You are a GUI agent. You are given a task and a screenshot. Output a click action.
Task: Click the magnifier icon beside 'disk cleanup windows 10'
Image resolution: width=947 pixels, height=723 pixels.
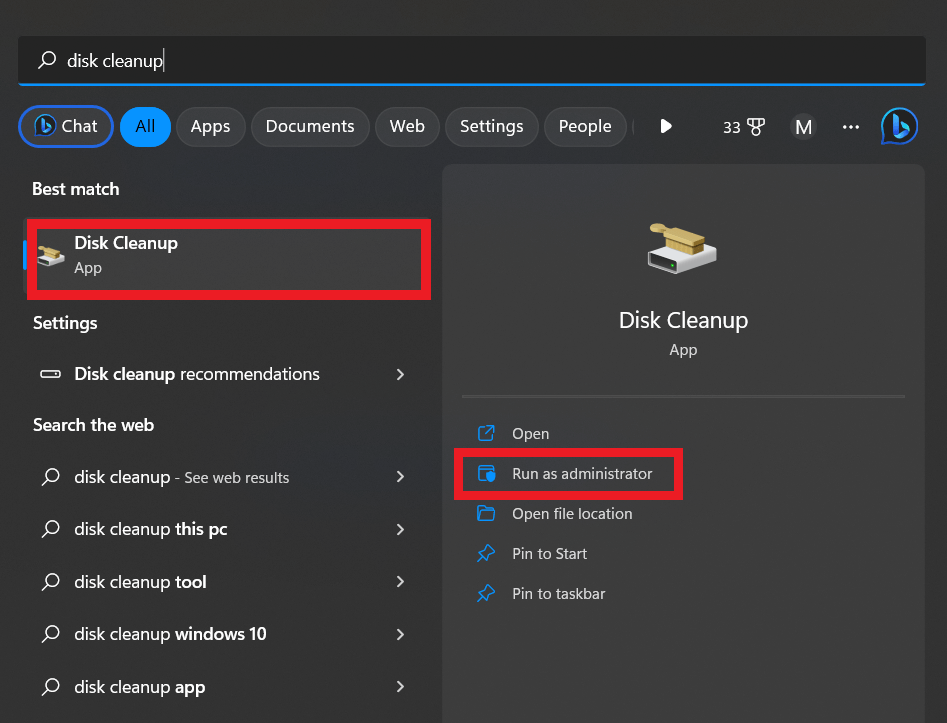pos(51,634)
